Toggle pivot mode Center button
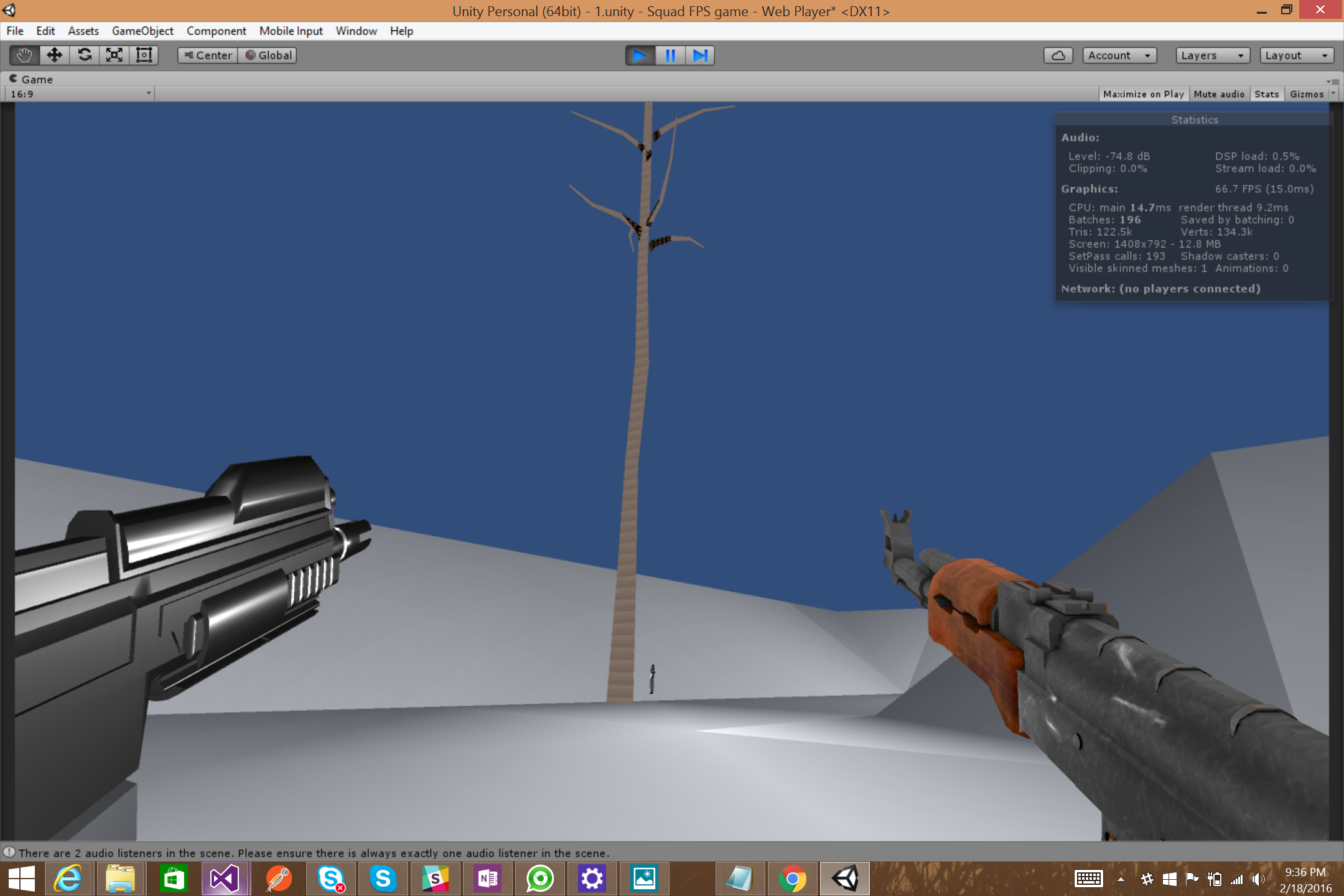 pyautogui.click(x=208, y=55)
